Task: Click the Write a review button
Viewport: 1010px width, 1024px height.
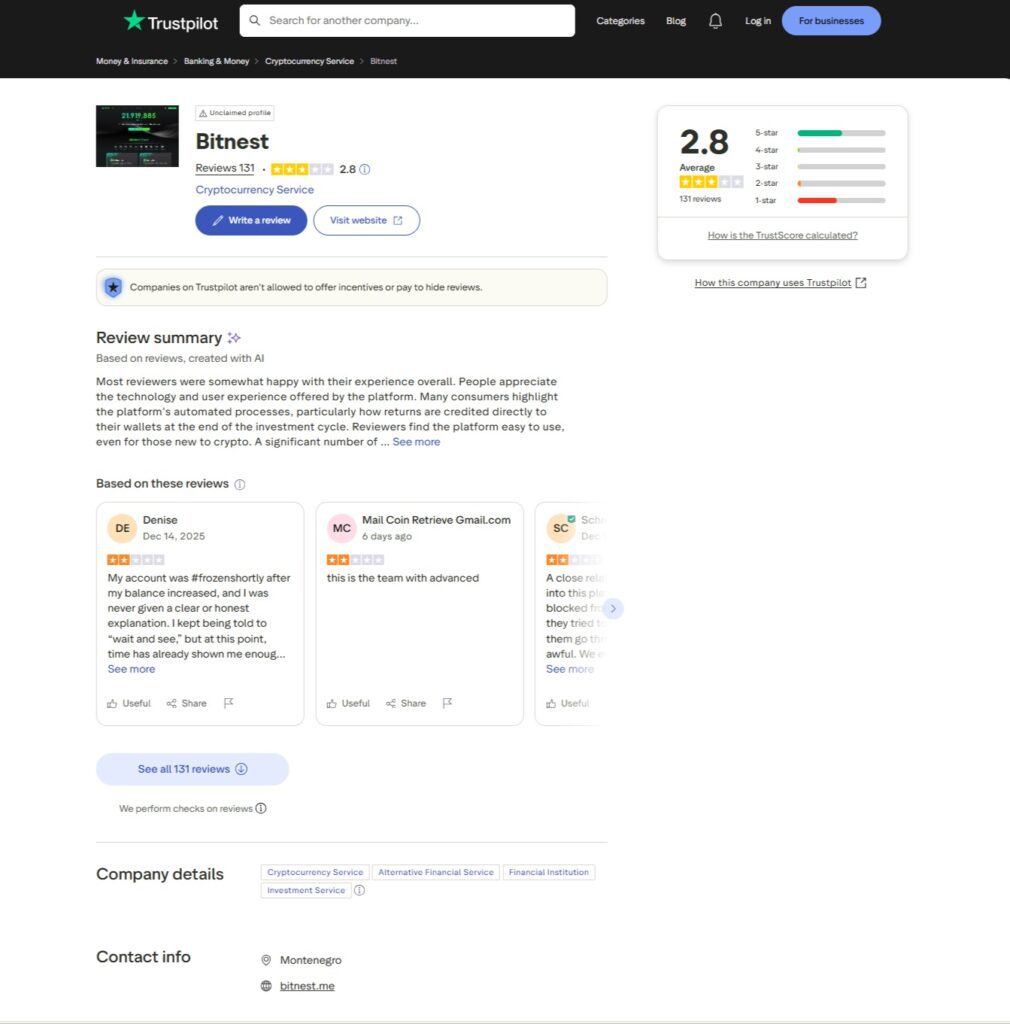Action: pos(250,220)
